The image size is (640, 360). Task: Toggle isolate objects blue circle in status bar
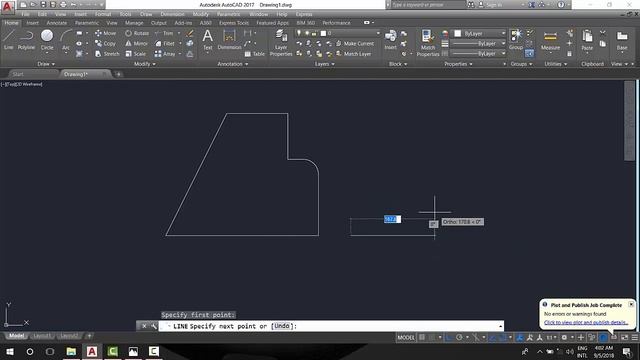[603, 337]
